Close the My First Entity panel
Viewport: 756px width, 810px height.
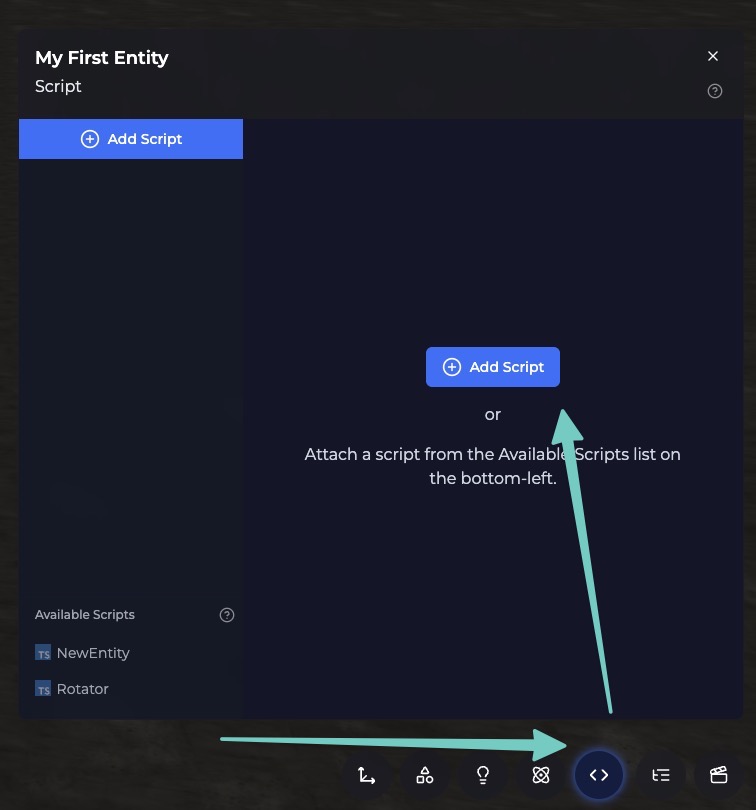point(713,56)
